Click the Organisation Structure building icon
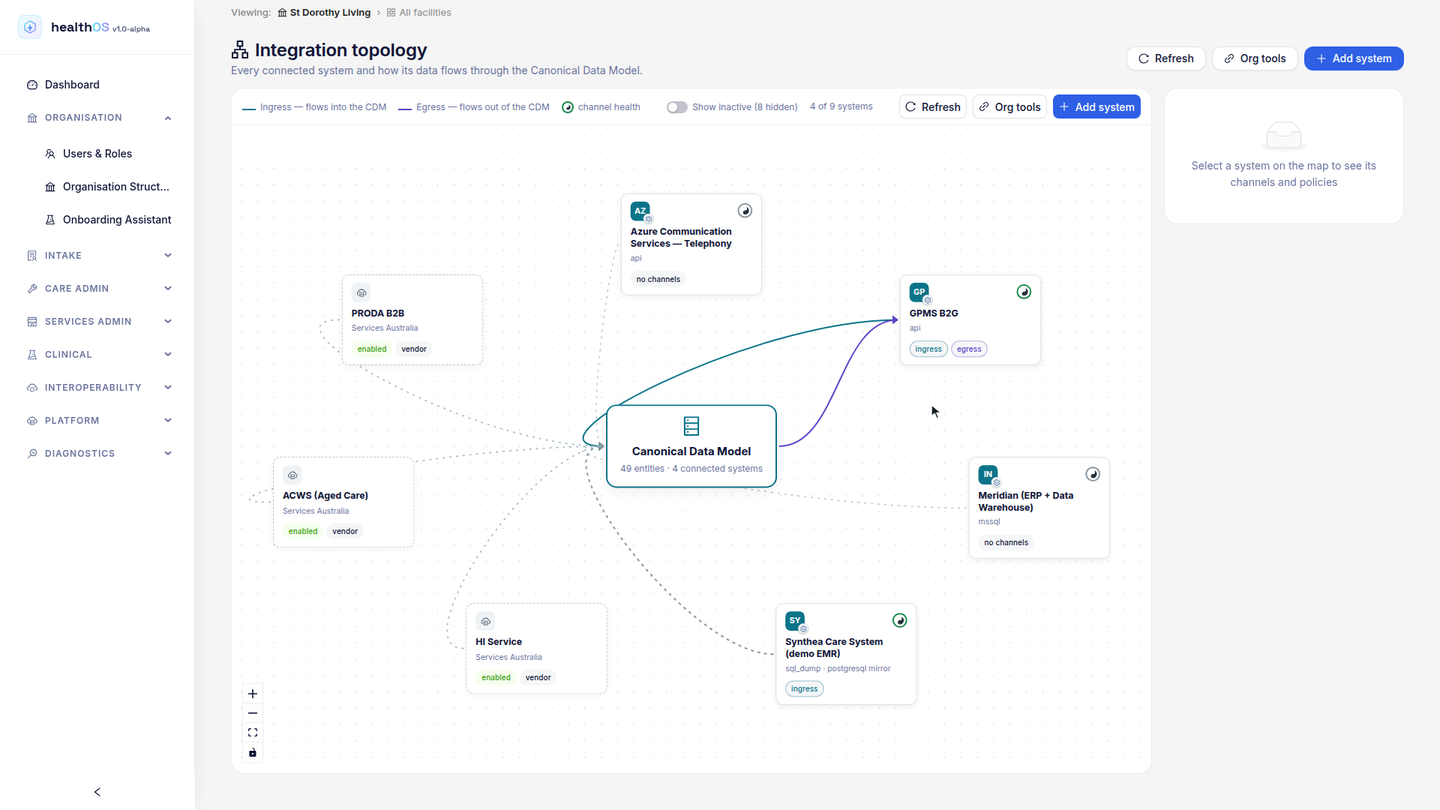Image resolution: width=1440 pixels, height=810 pixels. coord(51,187)
